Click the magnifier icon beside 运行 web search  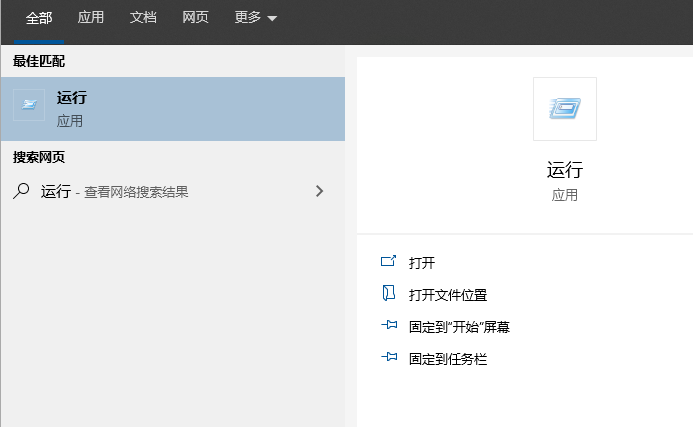coord(21,191)
